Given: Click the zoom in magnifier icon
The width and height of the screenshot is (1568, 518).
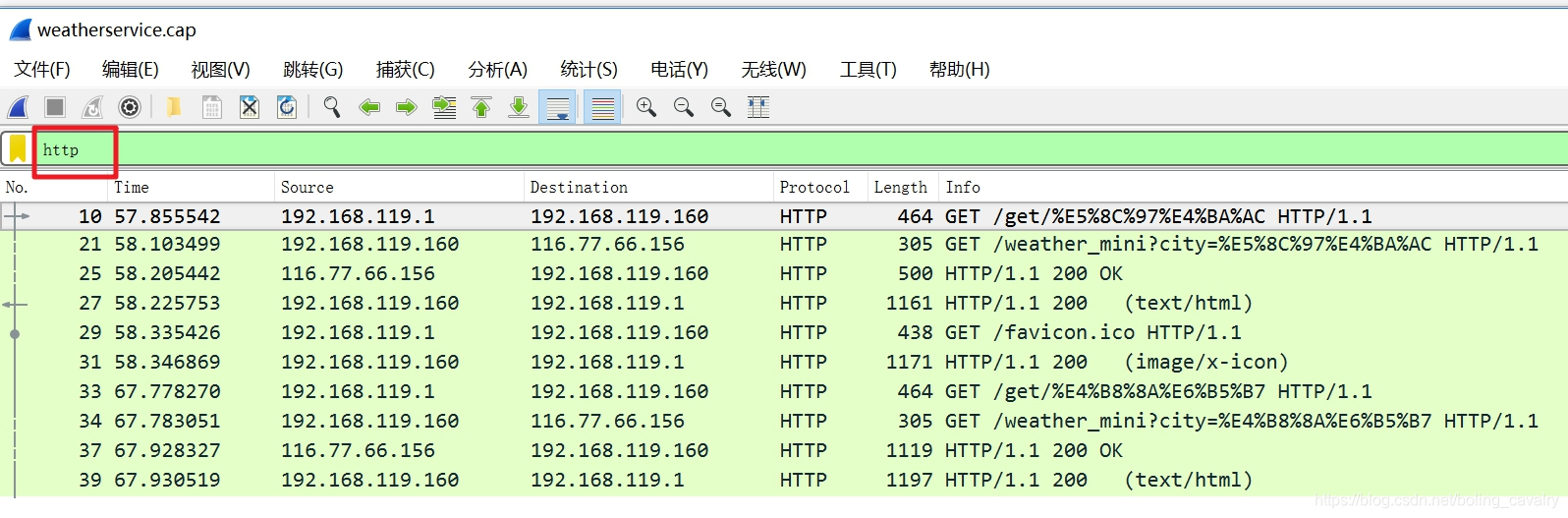Looking at the screenshot, I should tap(645, 107).
